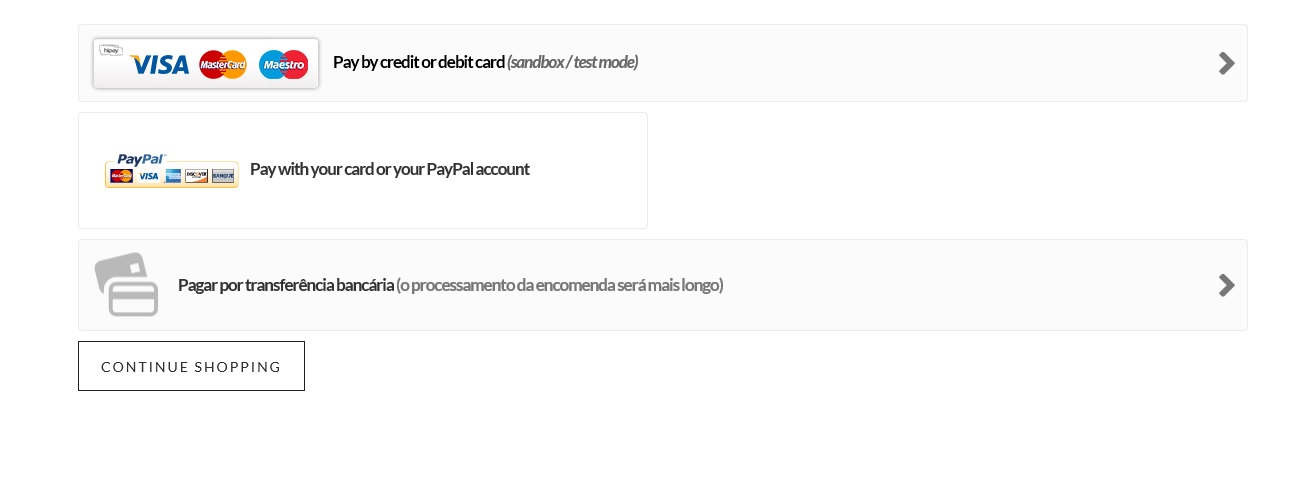Click the sandbox / test mode text
Image resolution: width=1297 pixels, height=488 pixels.
coord(572,62)
